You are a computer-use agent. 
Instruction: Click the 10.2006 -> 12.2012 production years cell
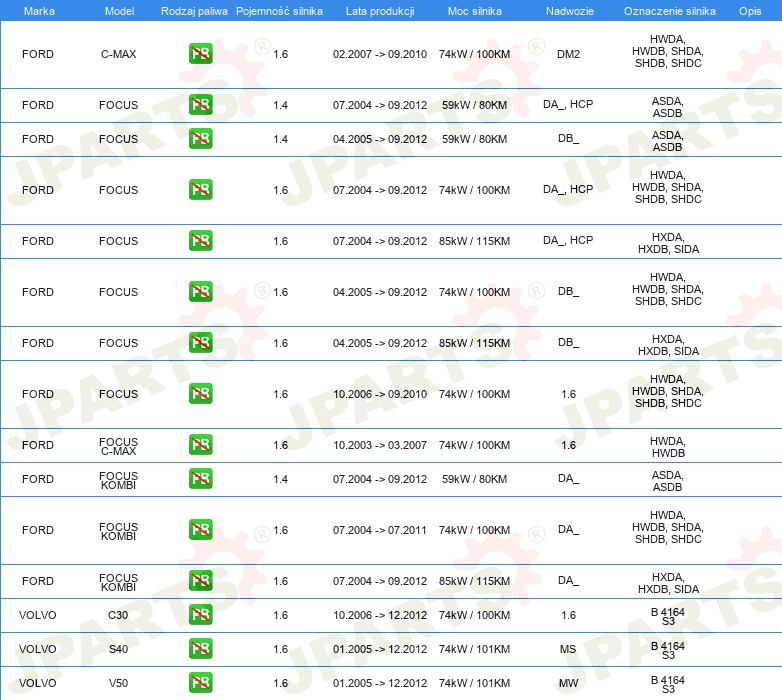(380, 615)
